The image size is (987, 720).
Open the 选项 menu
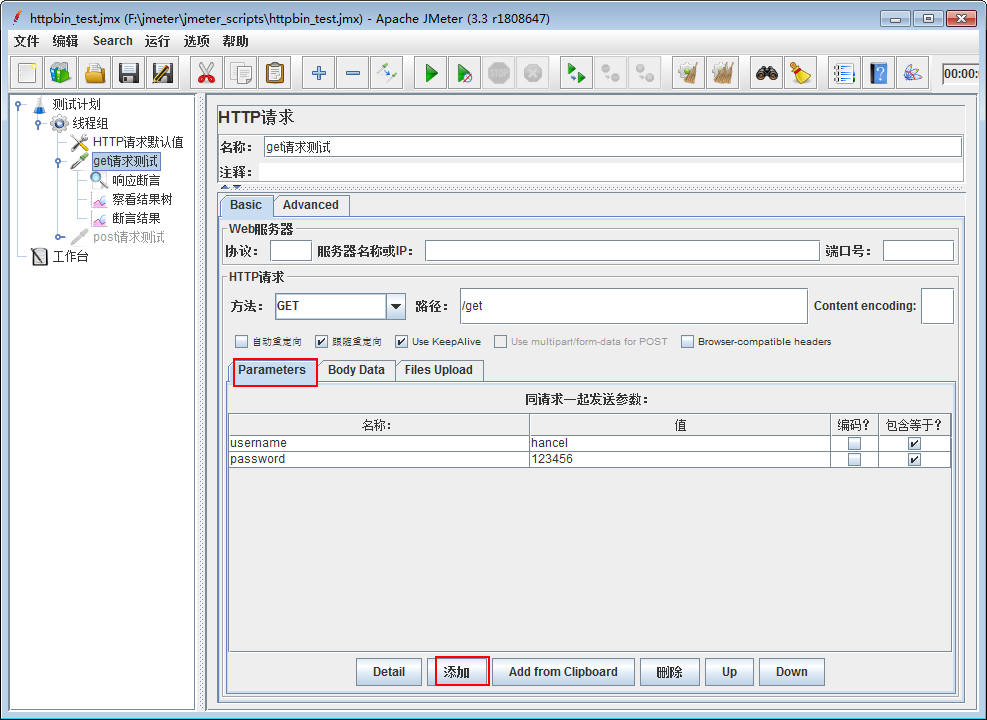coord(196,42)
